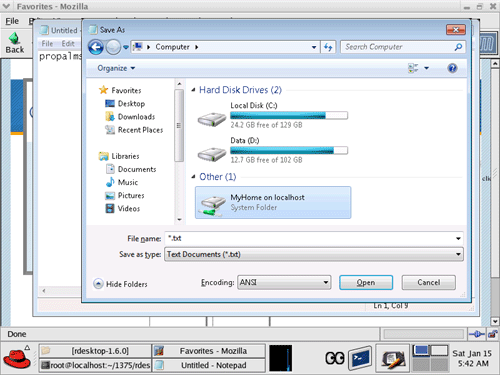Select the Data (D:) drive icon
The image size is (500, 375).
212,154
